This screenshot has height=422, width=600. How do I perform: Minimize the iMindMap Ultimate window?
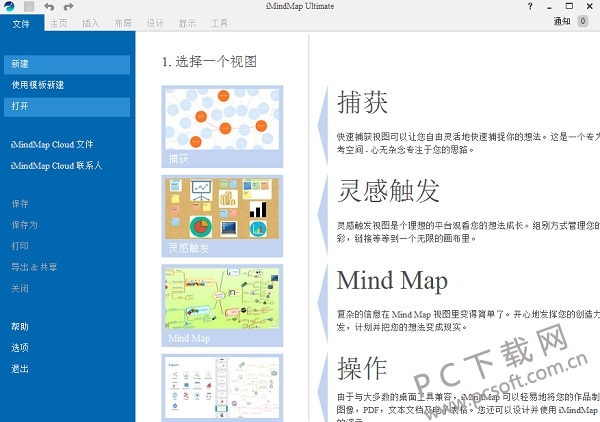pos(549,7)
